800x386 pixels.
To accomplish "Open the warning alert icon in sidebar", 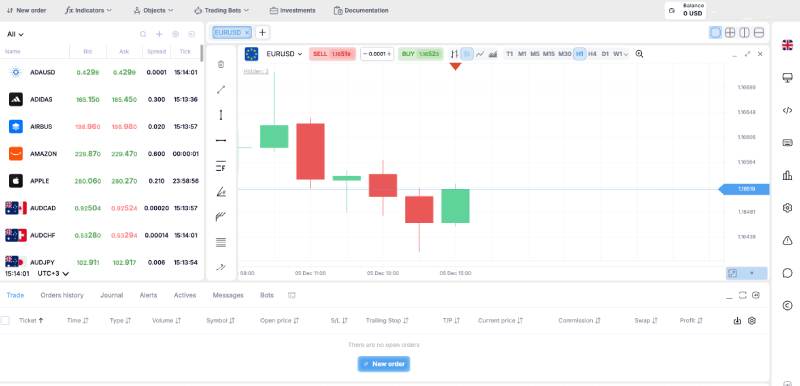I will [787, 240].
